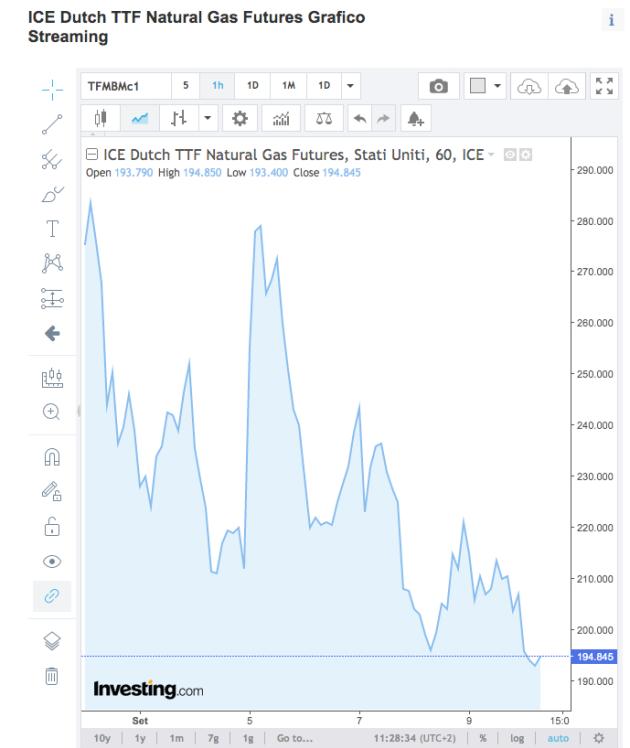Open the chart layout square dropdown
Image resolution: width=630 pixels, height=748 pixels.
point(485,86)
